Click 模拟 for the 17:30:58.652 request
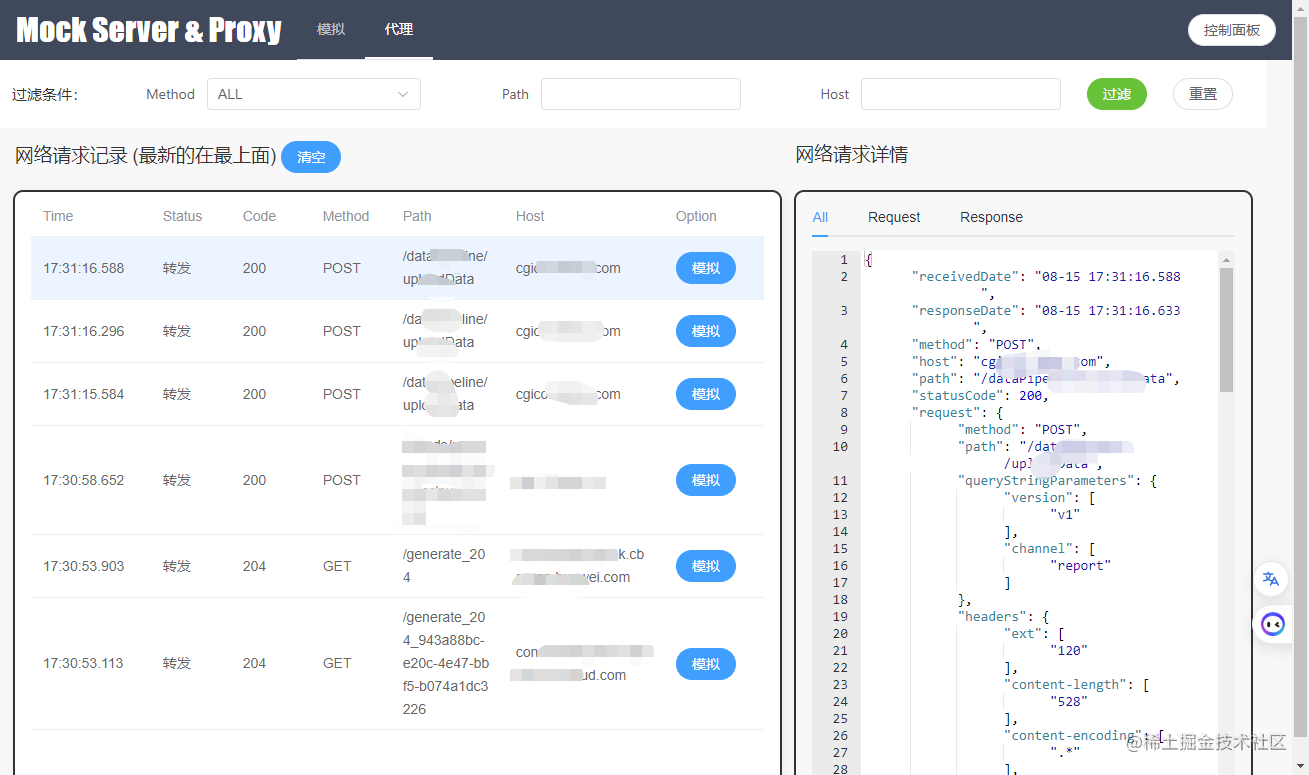1309x775 pixels. [x=706, y=480]
